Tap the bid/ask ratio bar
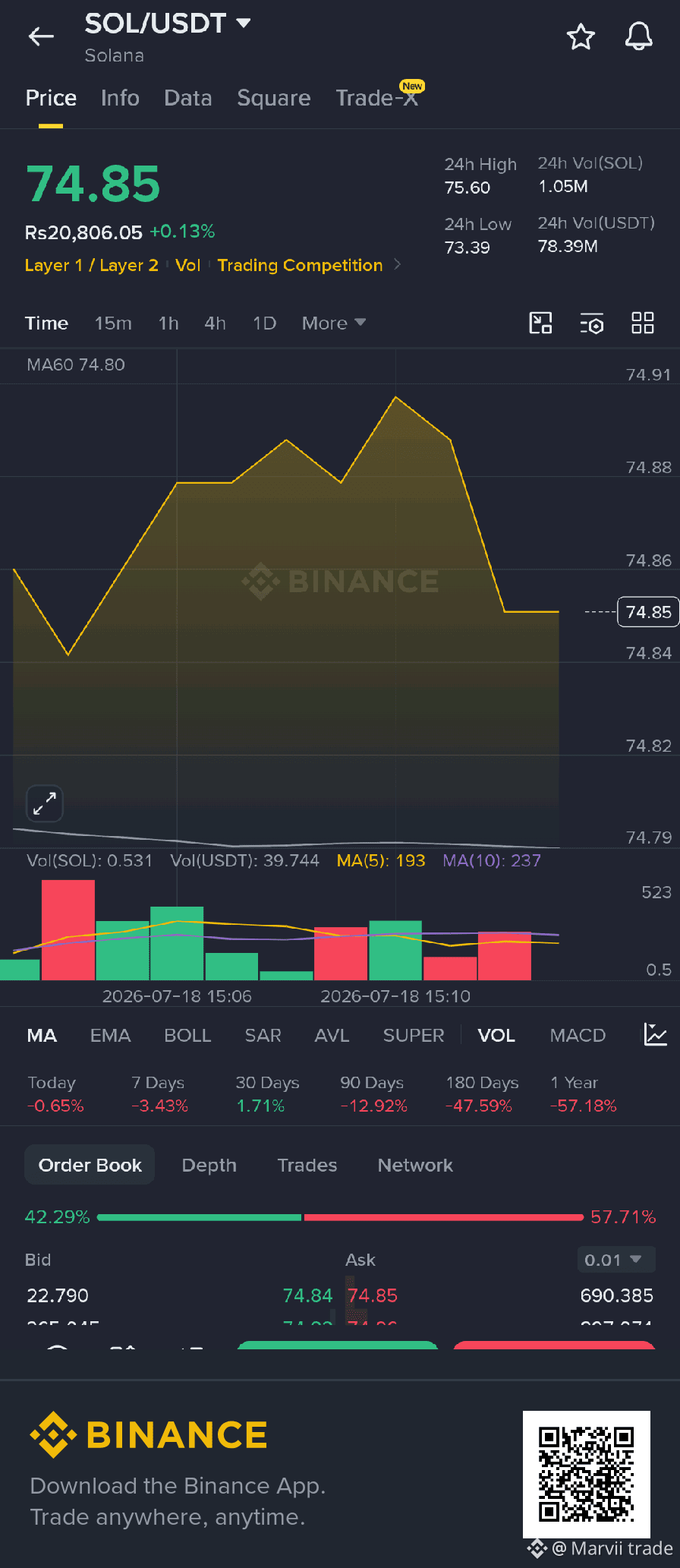The width and height of the screenshot is (680, 1568). click(x=340, y=1217)
